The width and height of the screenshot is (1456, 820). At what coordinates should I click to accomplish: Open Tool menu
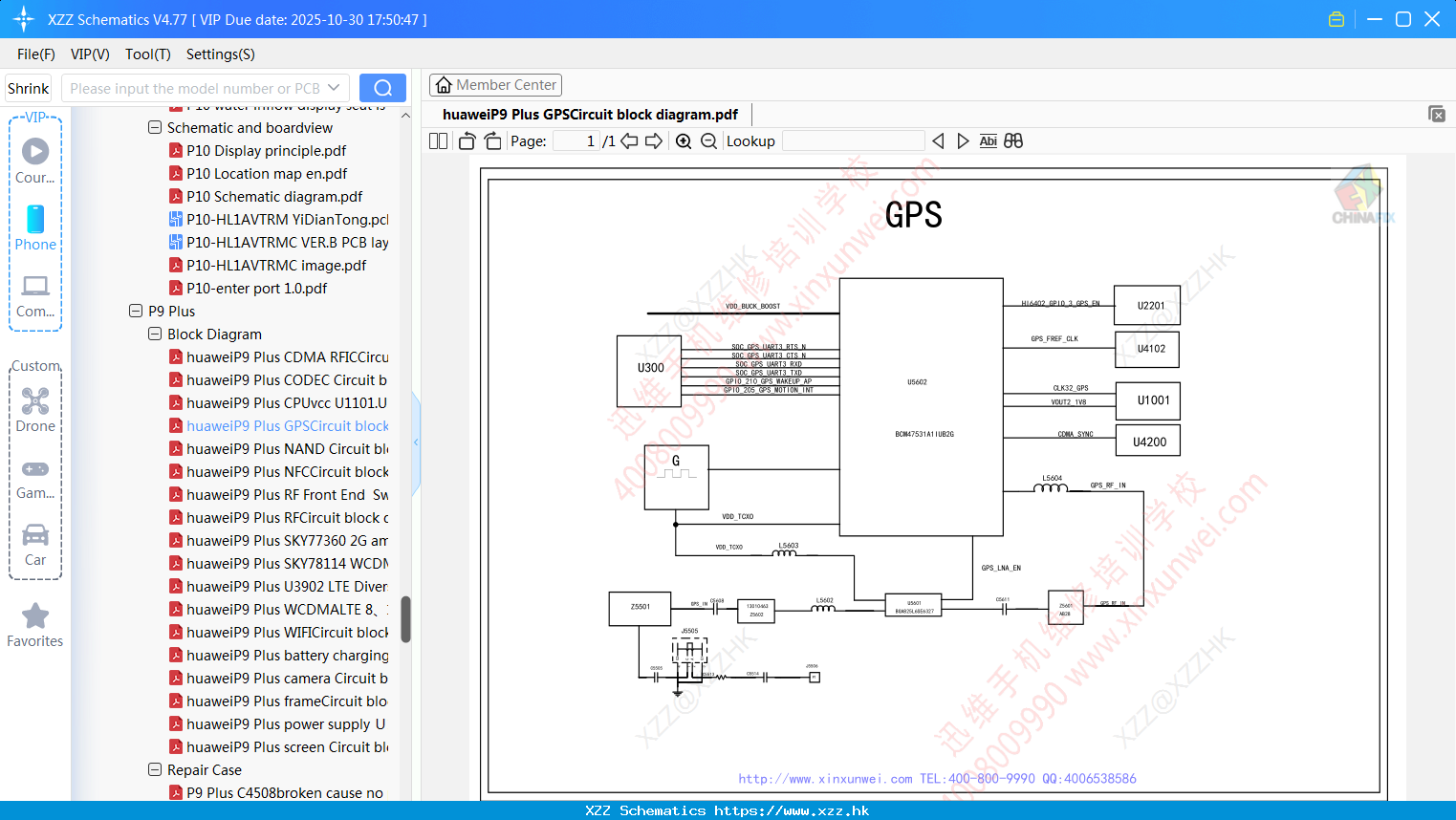(148, 54)
